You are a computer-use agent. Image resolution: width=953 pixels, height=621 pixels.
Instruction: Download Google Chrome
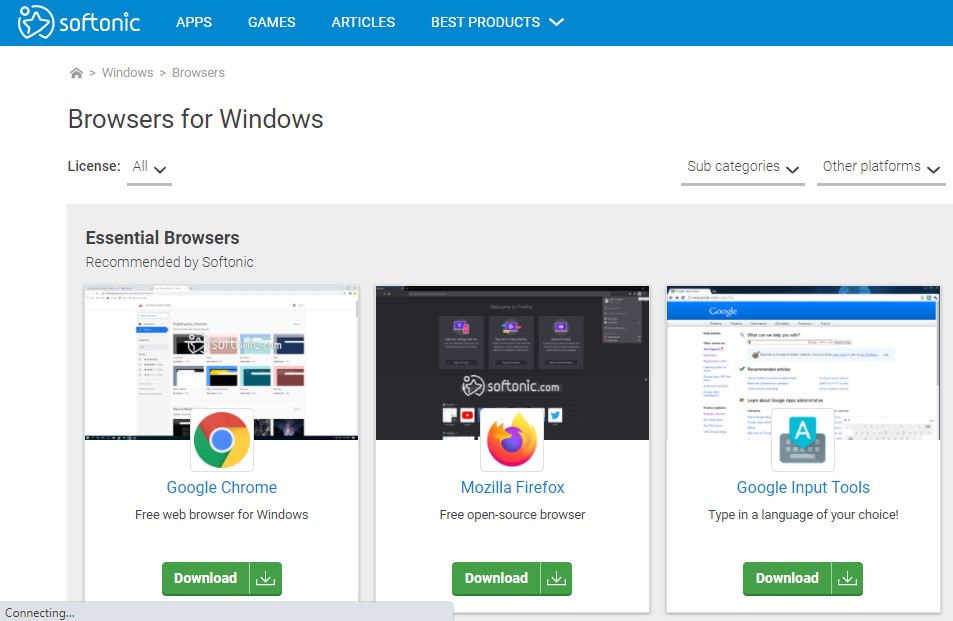(222, 578)
